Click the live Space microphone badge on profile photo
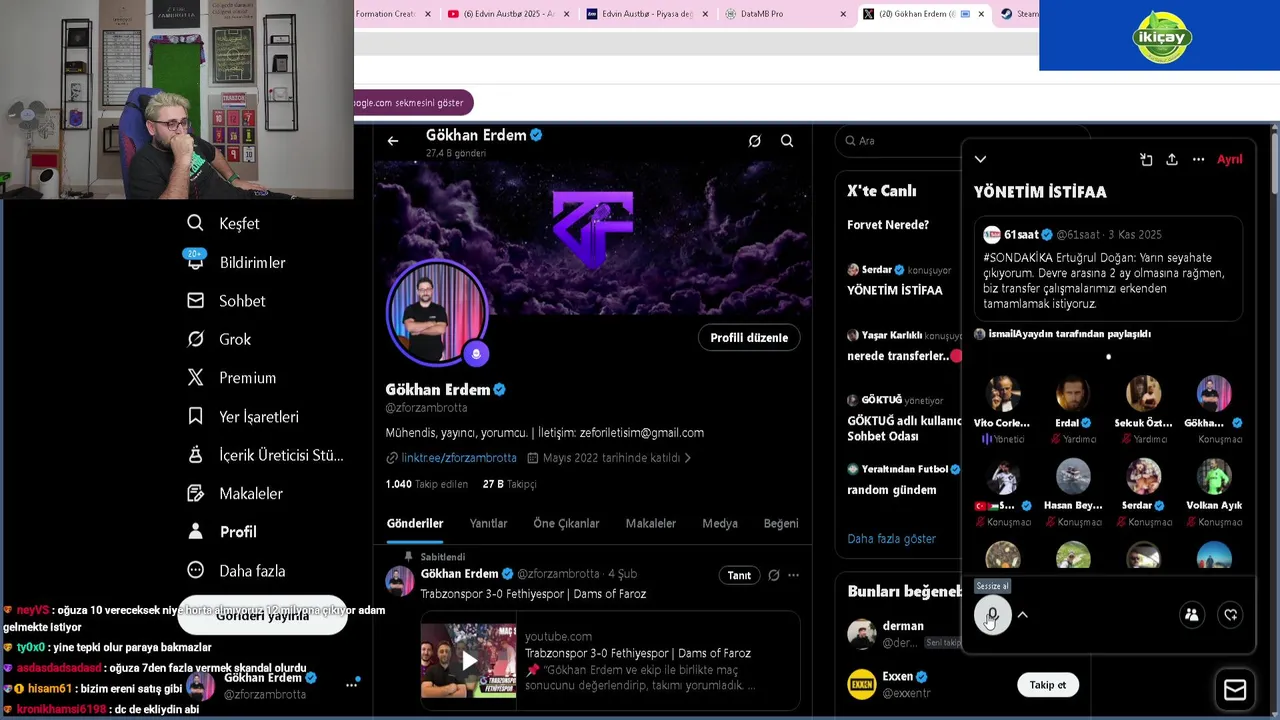 476,353
